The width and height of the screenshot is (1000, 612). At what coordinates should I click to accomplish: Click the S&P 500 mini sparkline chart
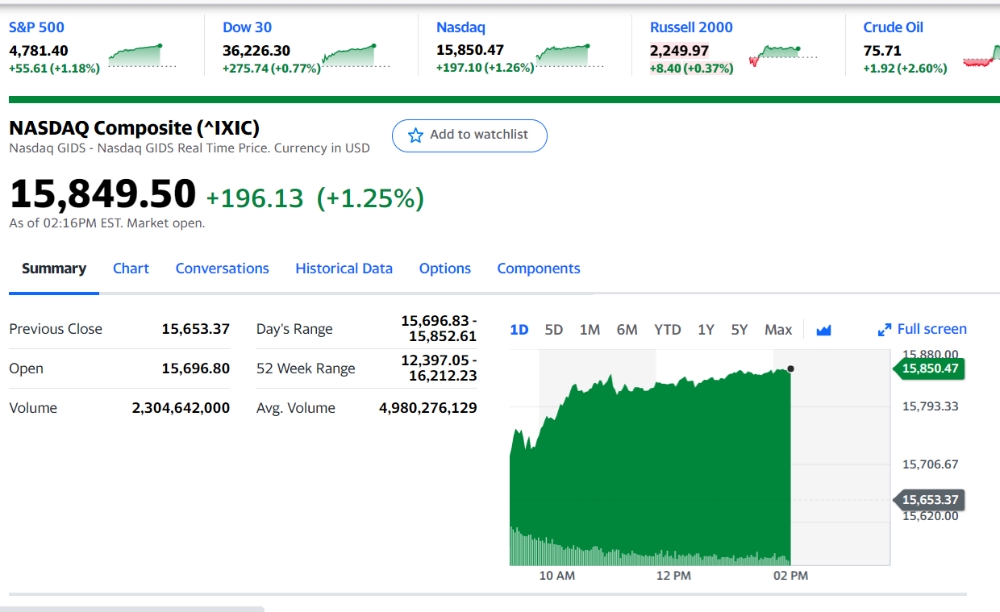tap(142, 55)
